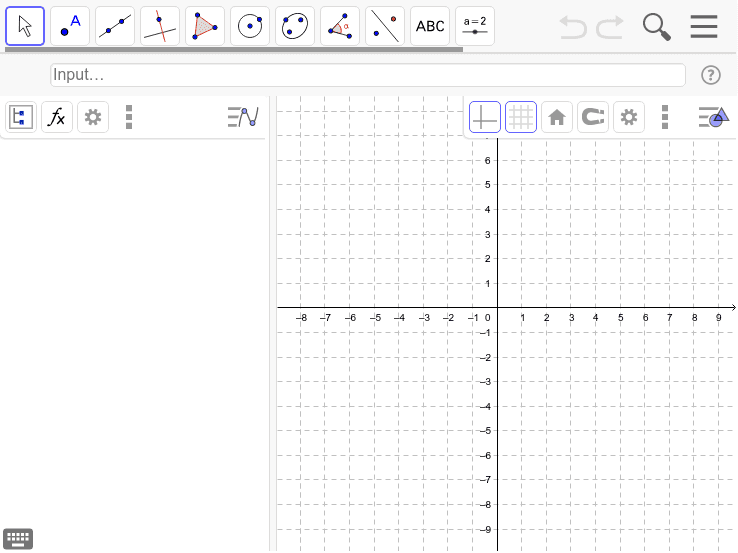Undo the last action

tap(573, 27)
